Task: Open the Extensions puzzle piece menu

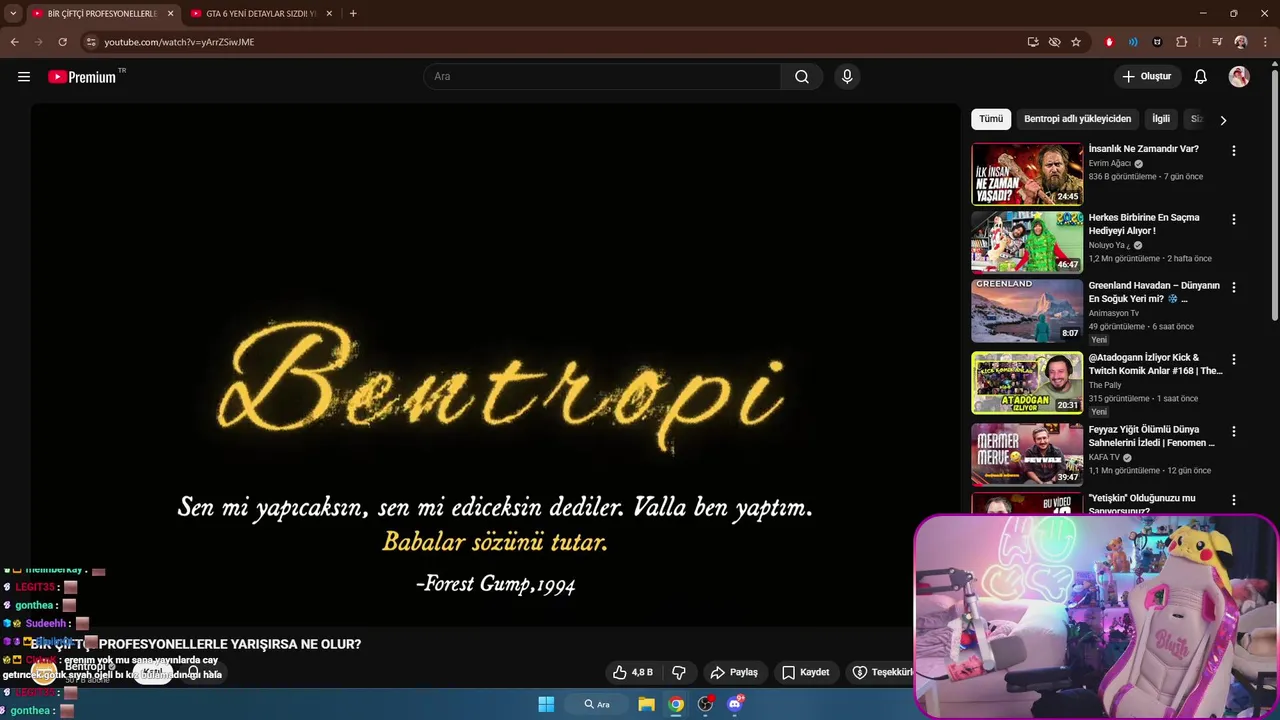Action: click(x=1181, y=42)
